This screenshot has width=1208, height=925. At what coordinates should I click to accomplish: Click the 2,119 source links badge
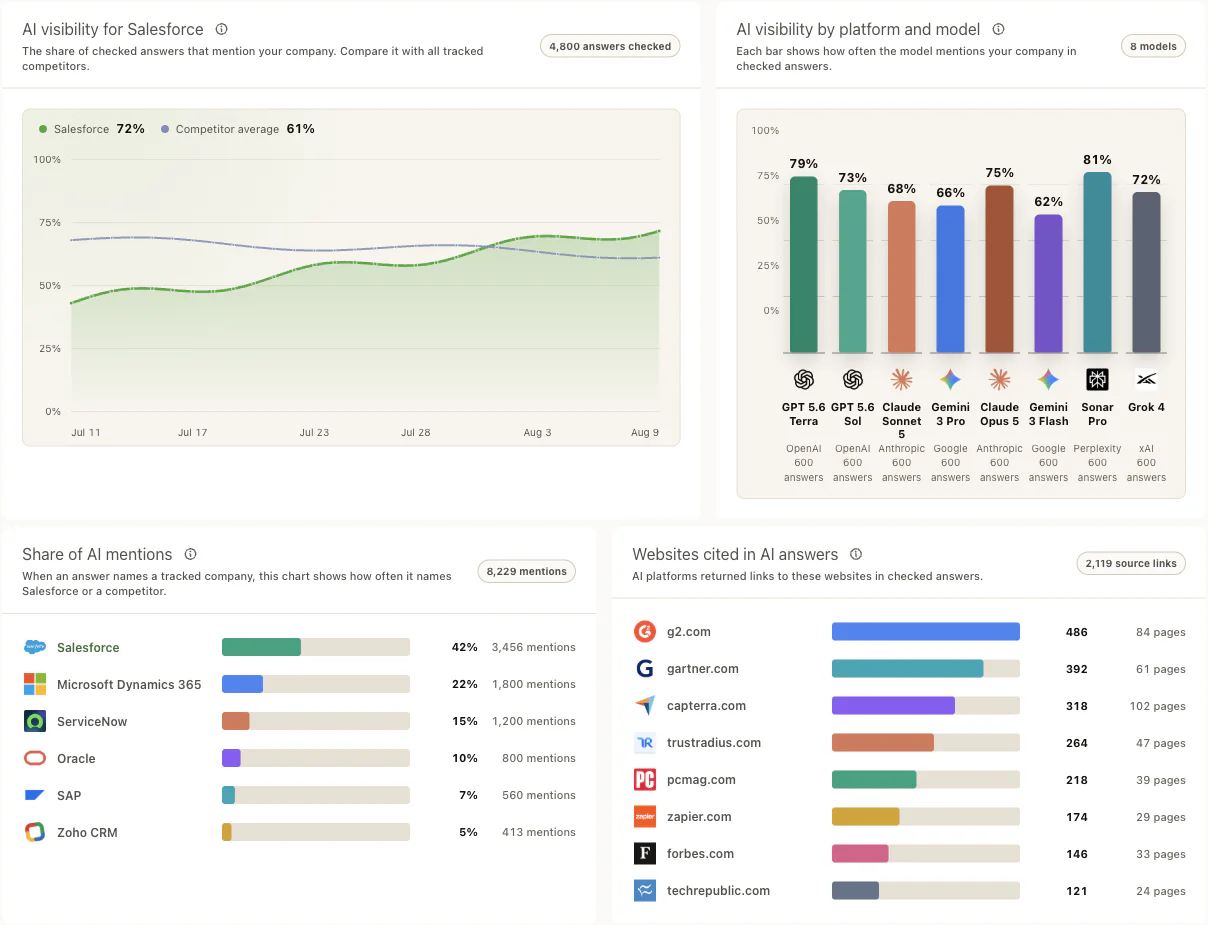tap(1131, 563)
